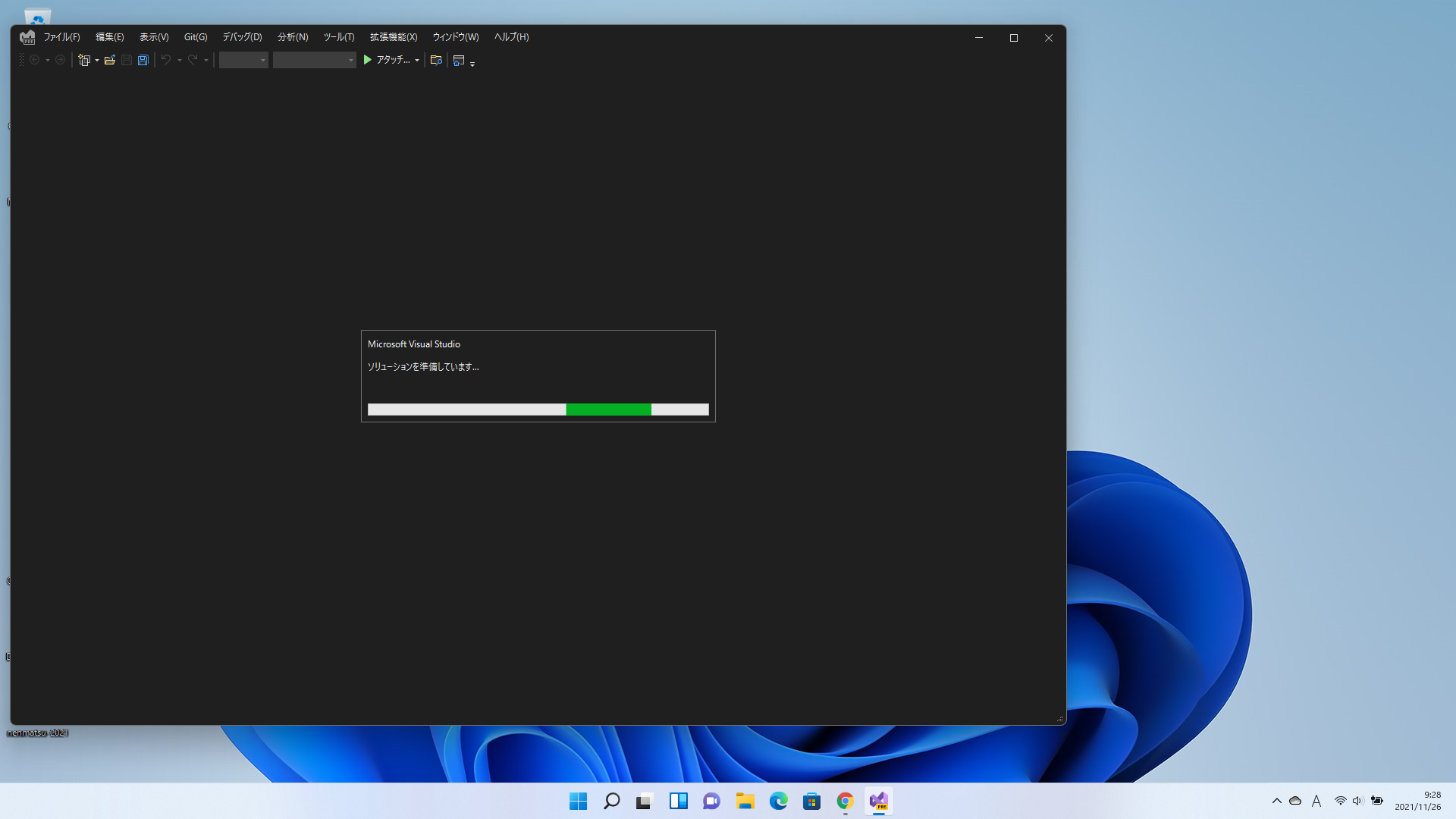Open File Explorer from the taskbar
Screen dimensions: 1456x819
click(745, 801)
